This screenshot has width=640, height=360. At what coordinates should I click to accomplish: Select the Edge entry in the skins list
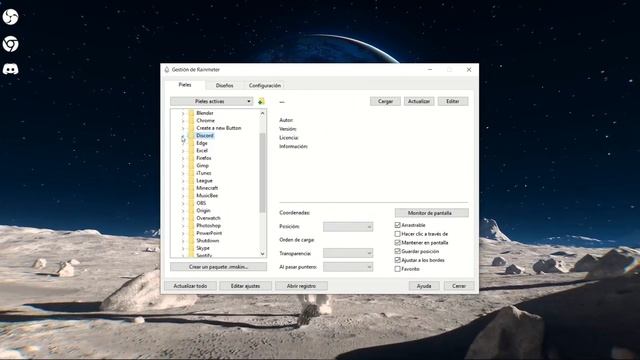pos(202,143)
